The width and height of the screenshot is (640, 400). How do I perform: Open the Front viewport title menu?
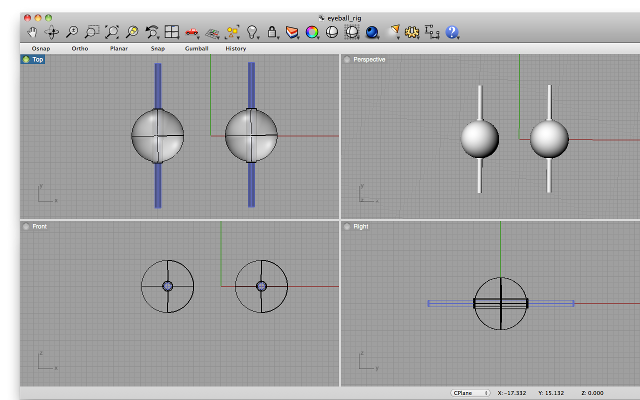[40, 227]
